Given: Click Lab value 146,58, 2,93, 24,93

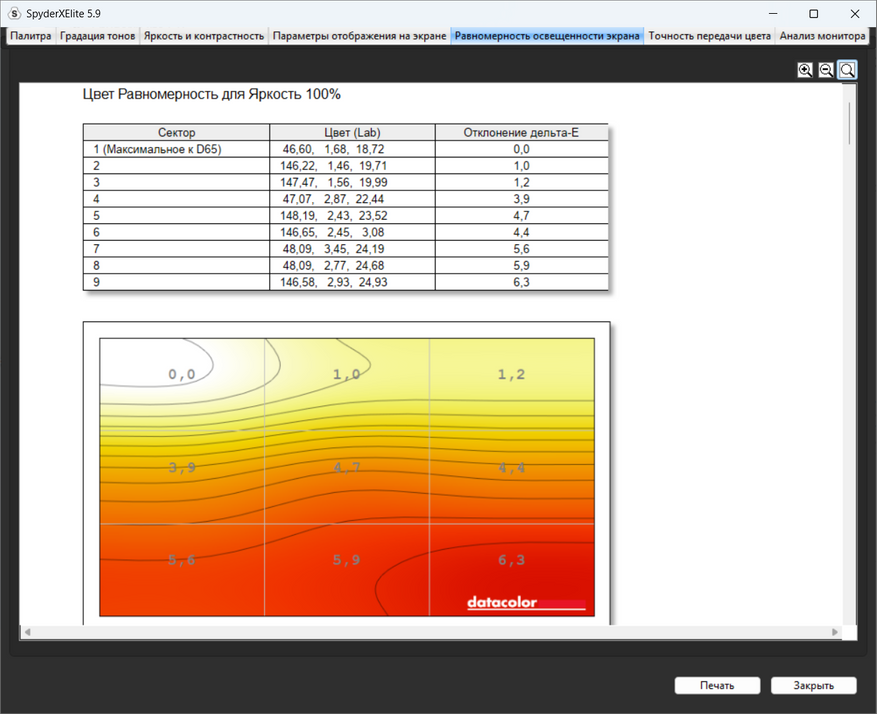Looking at the screenshot, I should click(x=333, y=282).
